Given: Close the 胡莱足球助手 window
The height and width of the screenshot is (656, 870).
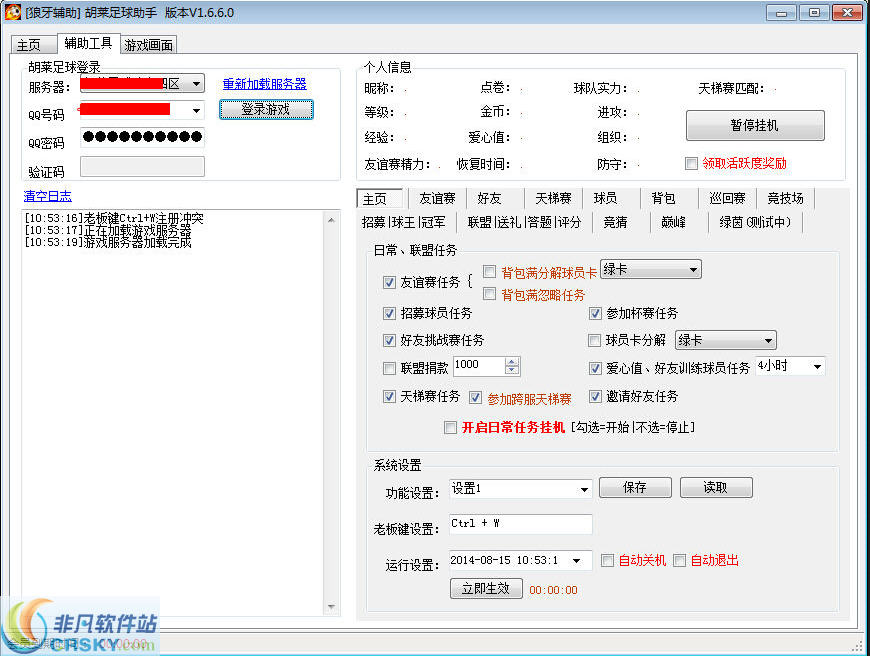Looking at the screenshot, I should click(847, 12).
